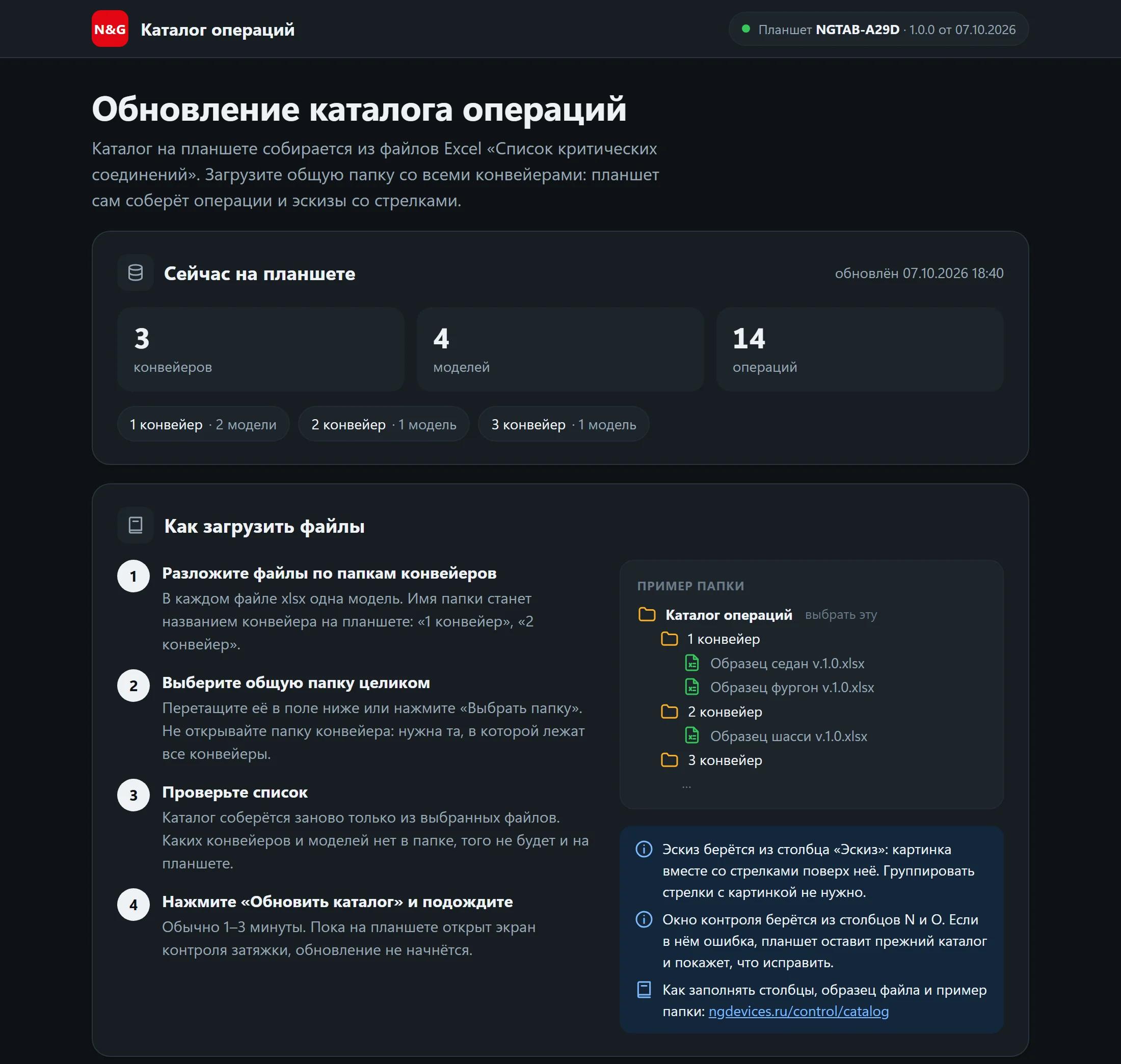The image size is (1121, 1064).
Task: Click the «1 конвейер» folder icon in example tree
Action: point(670,639)
